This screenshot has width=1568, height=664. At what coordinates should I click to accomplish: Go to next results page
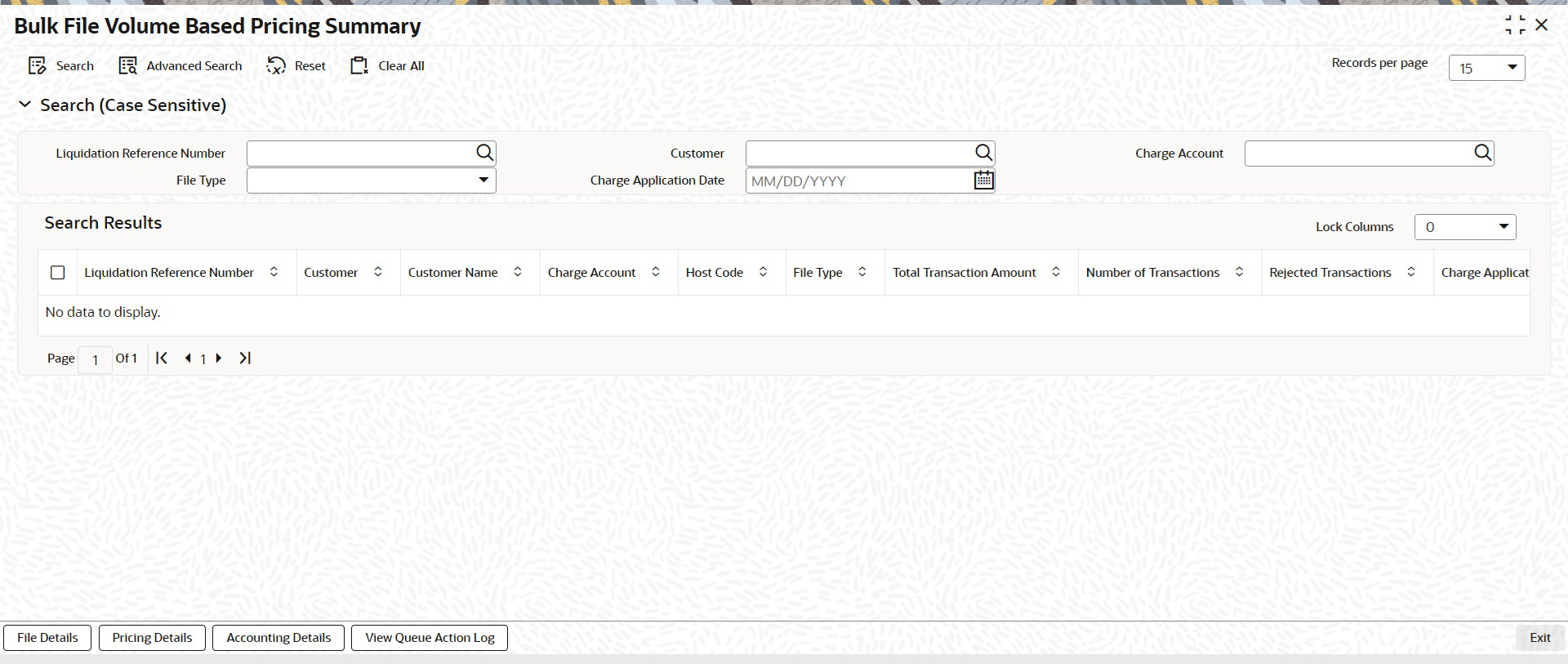pos(219,358)
